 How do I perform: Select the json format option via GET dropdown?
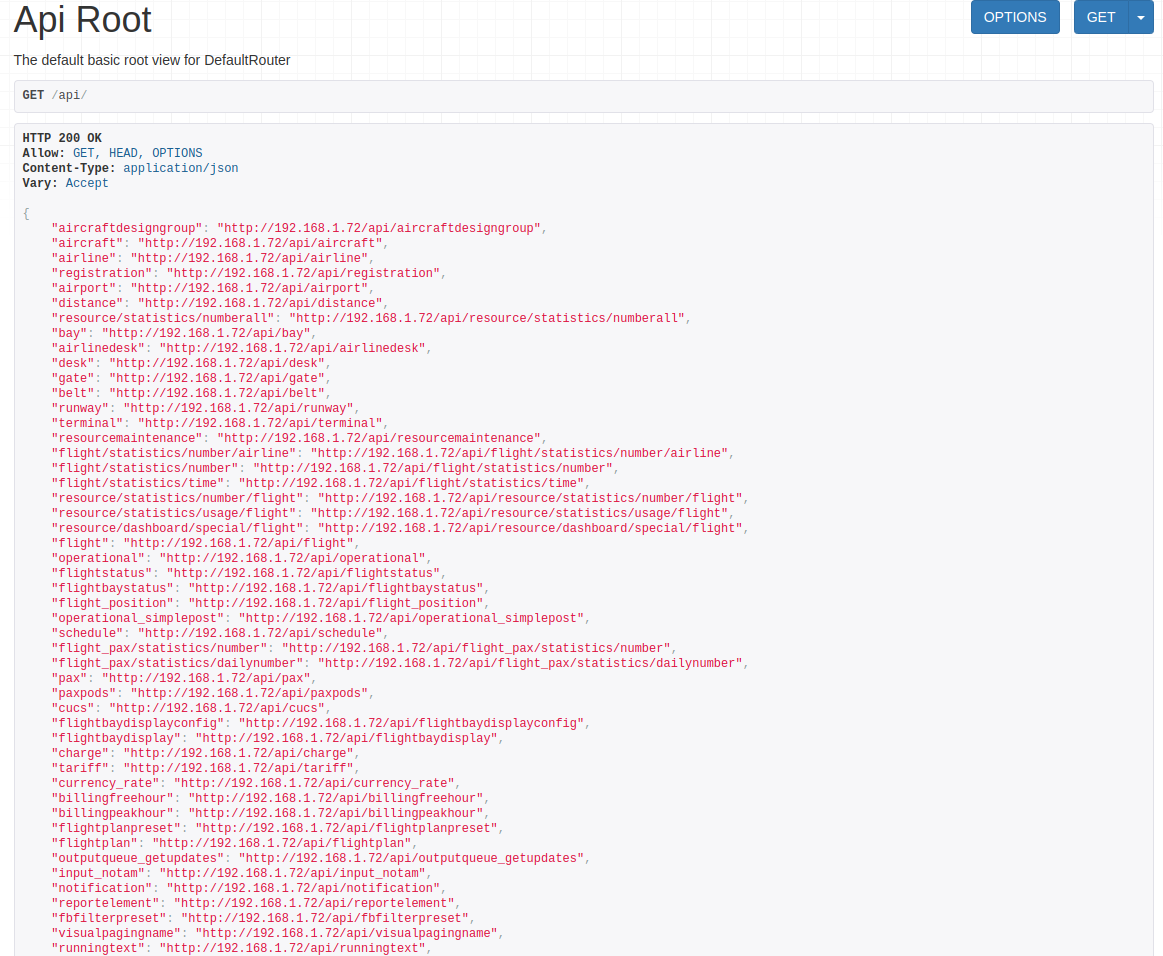[1141, 17]
